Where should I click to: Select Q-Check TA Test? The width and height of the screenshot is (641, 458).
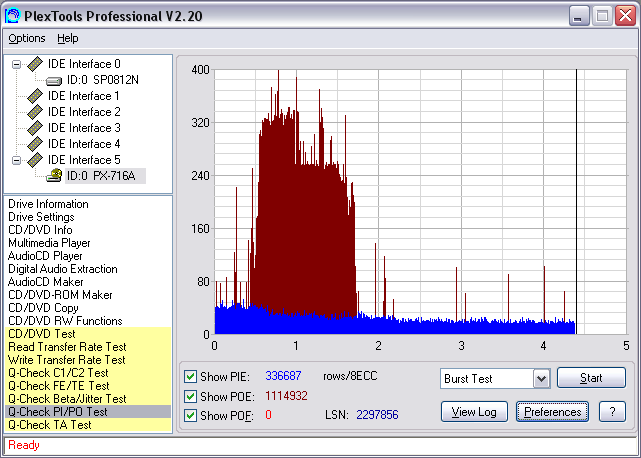pyautogui.click(x=88, y=425)
